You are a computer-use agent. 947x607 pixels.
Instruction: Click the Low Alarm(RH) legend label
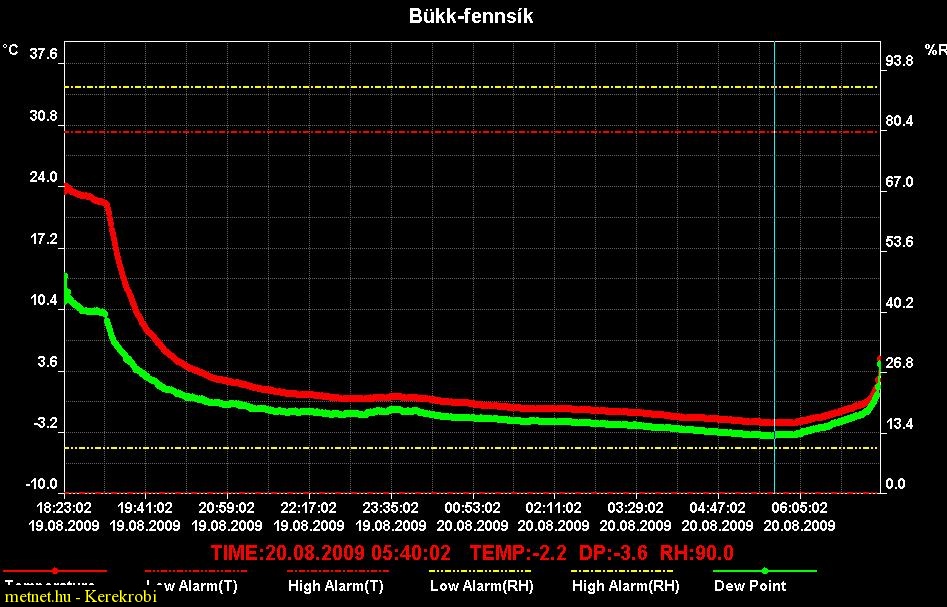[481, 586]
